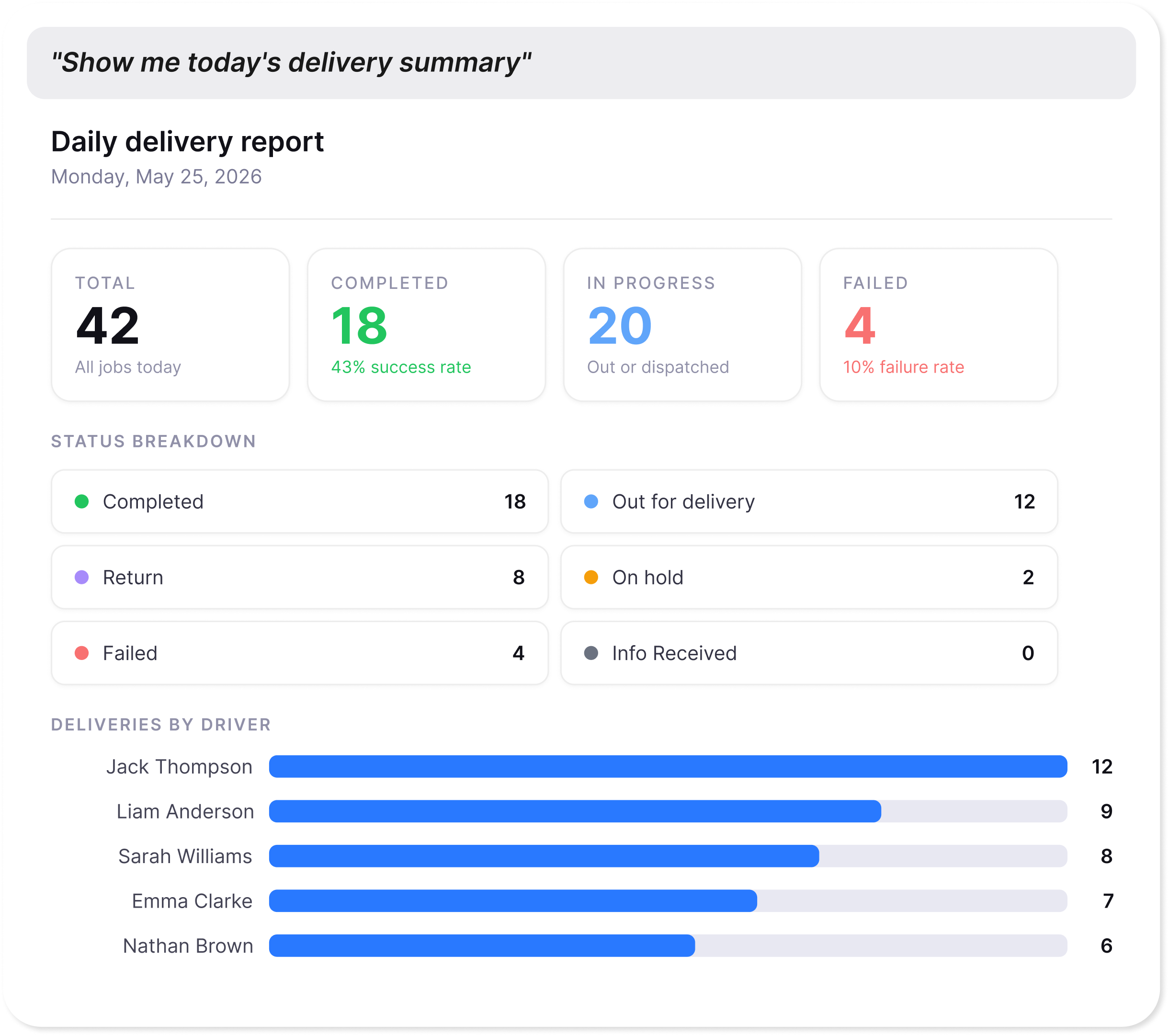Select the Failed 4 summary card
The width and height of the screenshot is (1169, 1036).
point(939,324)
